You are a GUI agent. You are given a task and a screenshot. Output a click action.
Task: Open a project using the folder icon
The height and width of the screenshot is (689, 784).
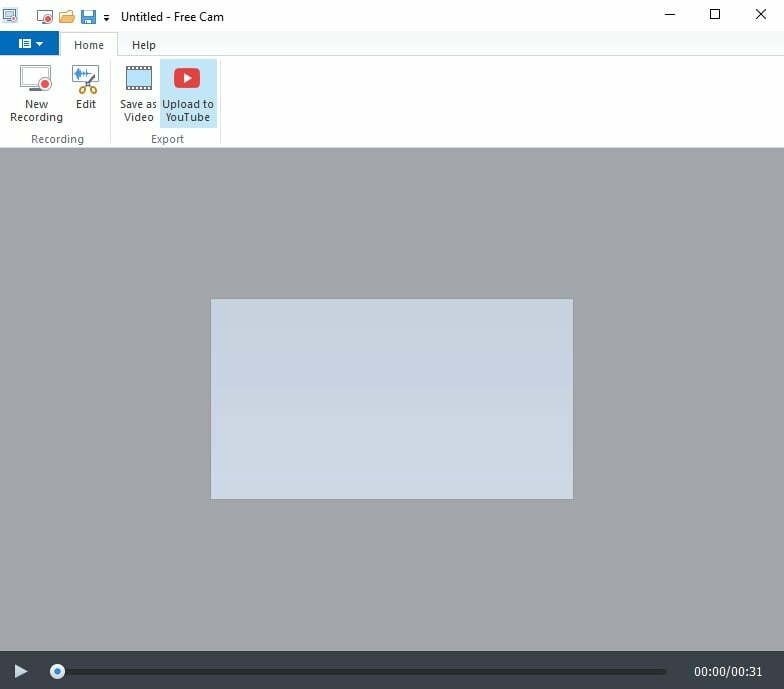pyautogui.click(x=66, y=16)
